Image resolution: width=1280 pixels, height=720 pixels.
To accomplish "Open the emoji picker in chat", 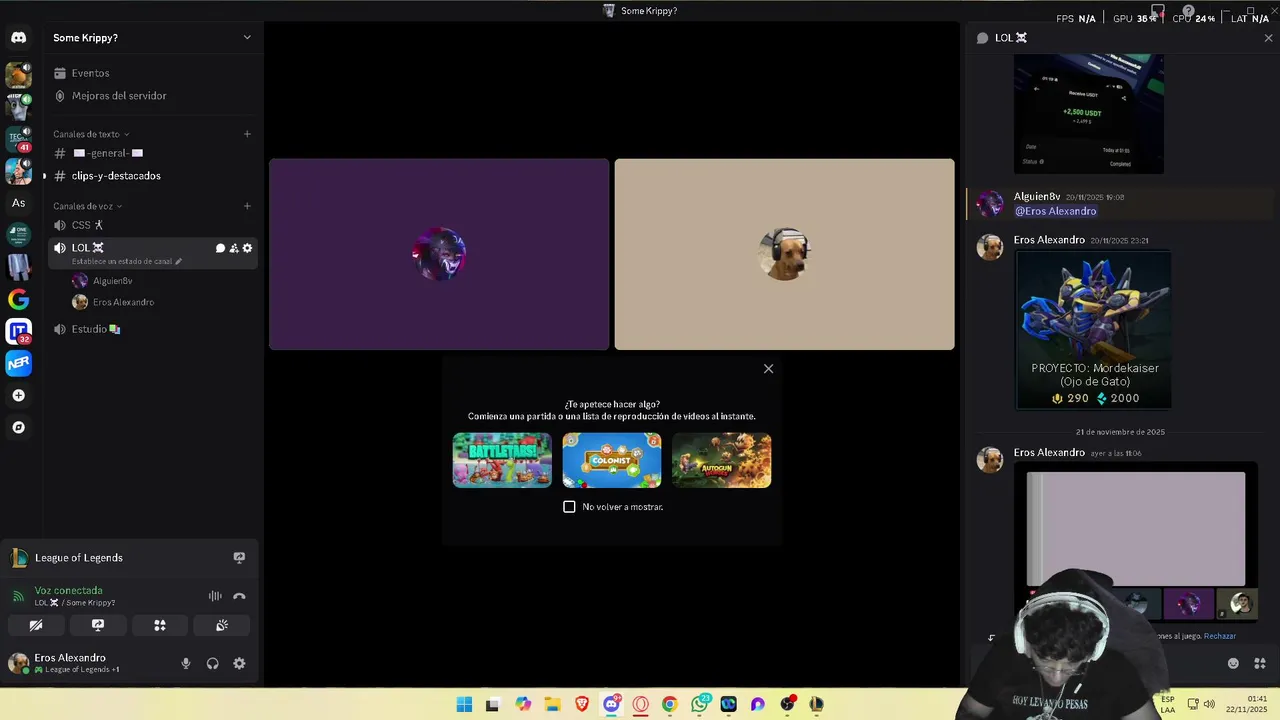I will click(1233, 663).
